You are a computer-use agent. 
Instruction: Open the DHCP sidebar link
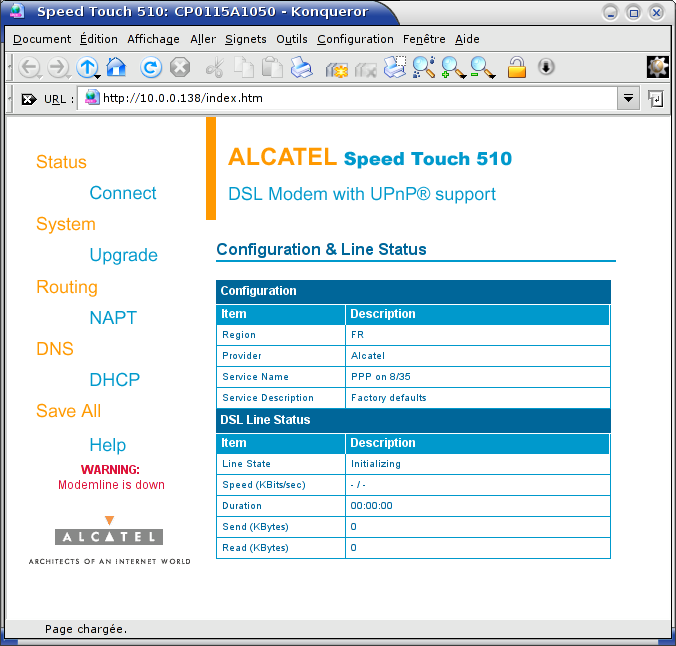tap(115, 380)
